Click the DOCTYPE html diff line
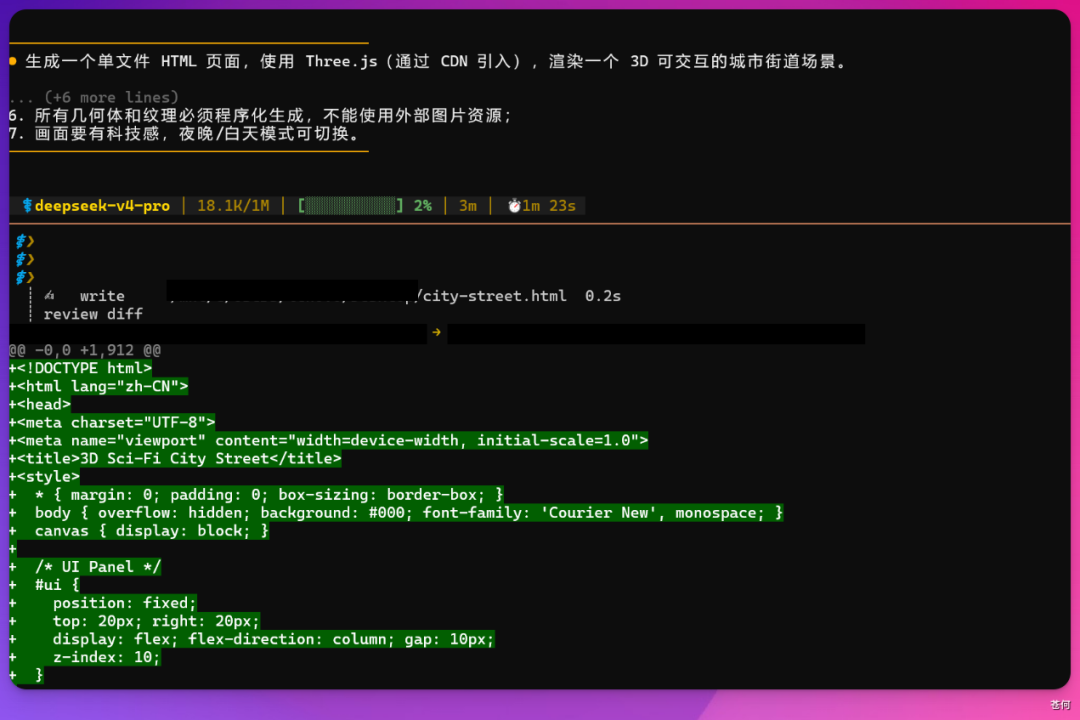The image size is (1080, 720). pos(80,369)
